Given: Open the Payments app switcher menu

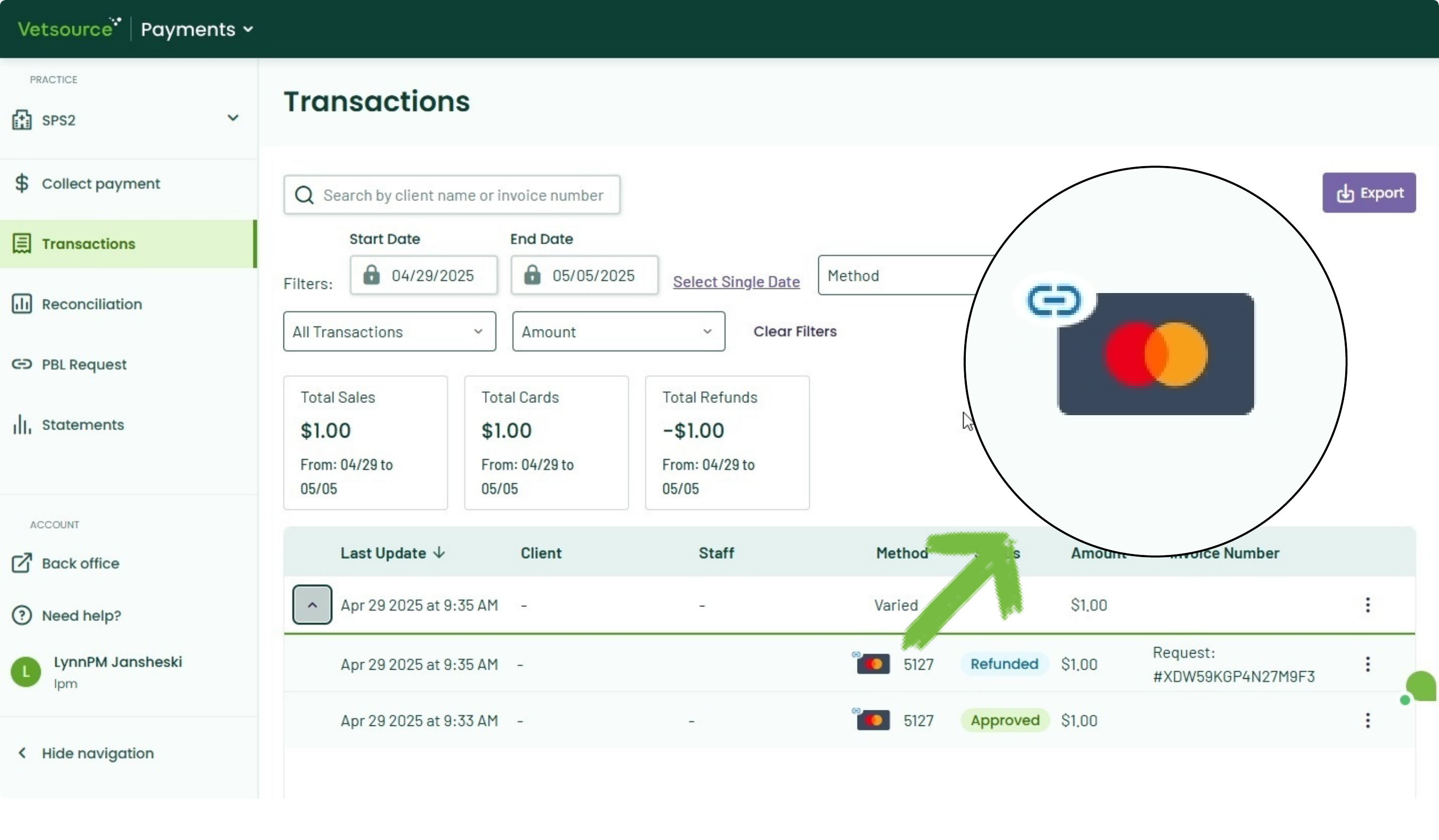Looking at the screenshot, I should [197, 29].
